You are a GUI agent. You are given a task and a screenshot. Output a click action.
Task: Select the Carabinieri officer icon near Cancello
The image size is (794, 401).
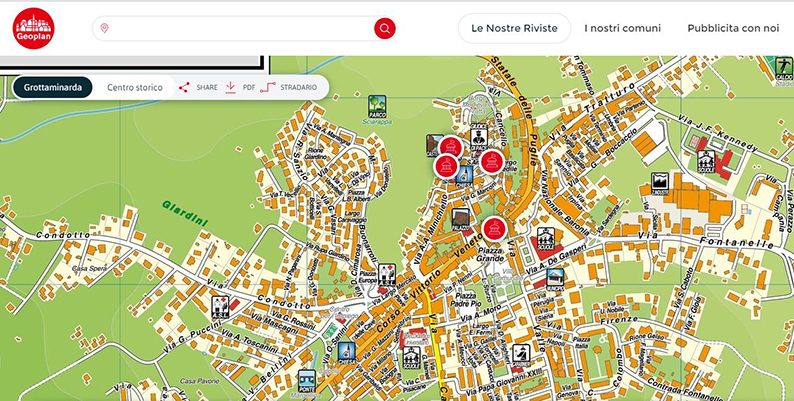pyautogui.click(x=478, y=138)
